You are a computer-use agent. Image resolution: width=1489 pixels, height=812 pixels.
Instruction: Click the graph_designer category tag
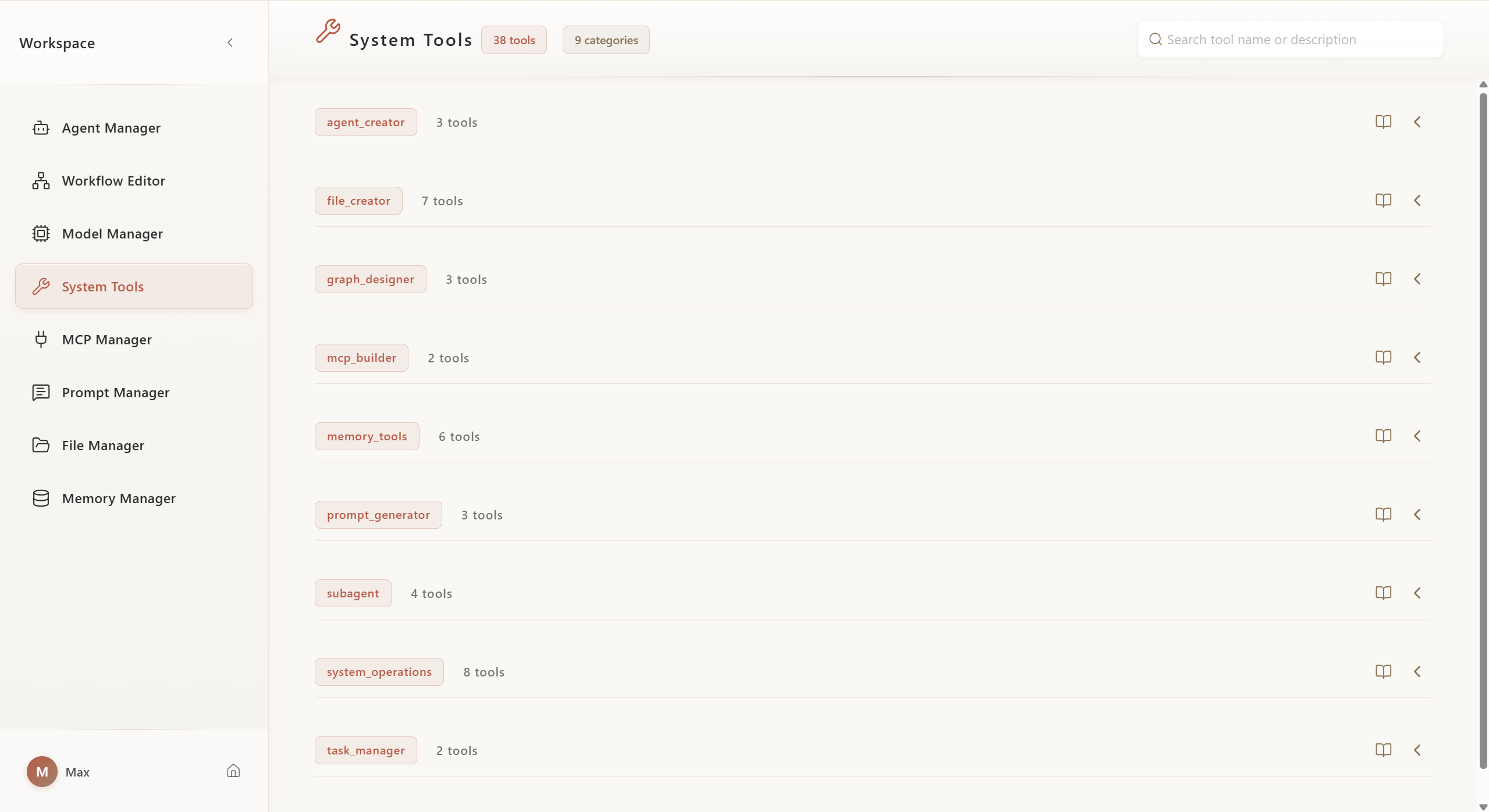[371, 279]
